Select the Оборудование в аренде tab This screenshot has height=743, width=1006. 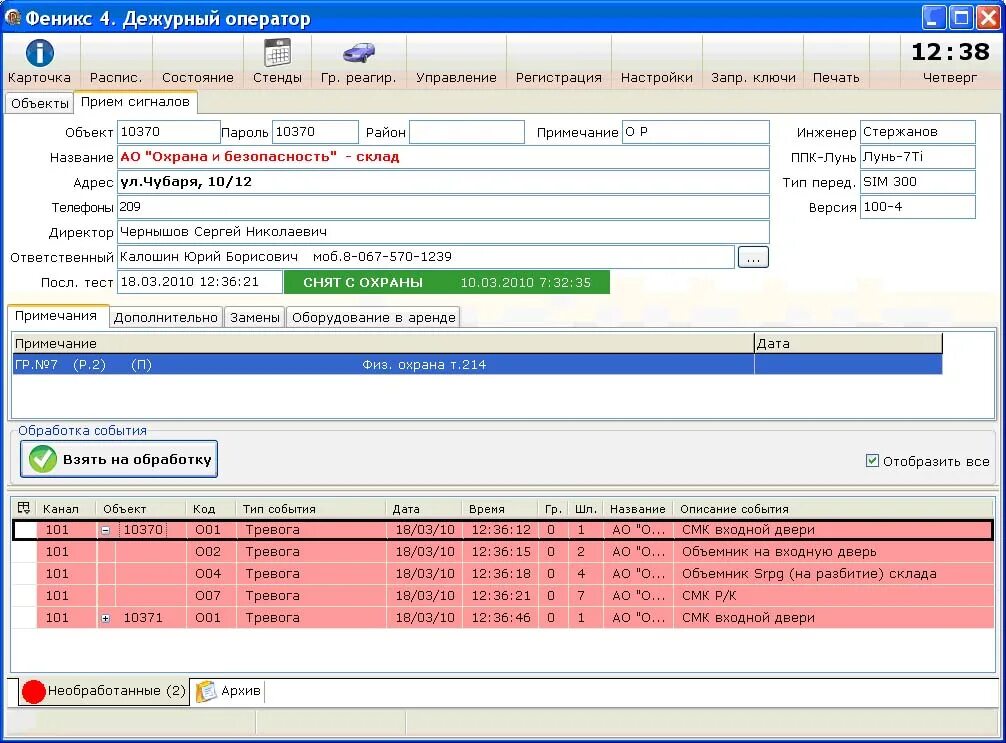pyautogui.click(x=373, y=318)
